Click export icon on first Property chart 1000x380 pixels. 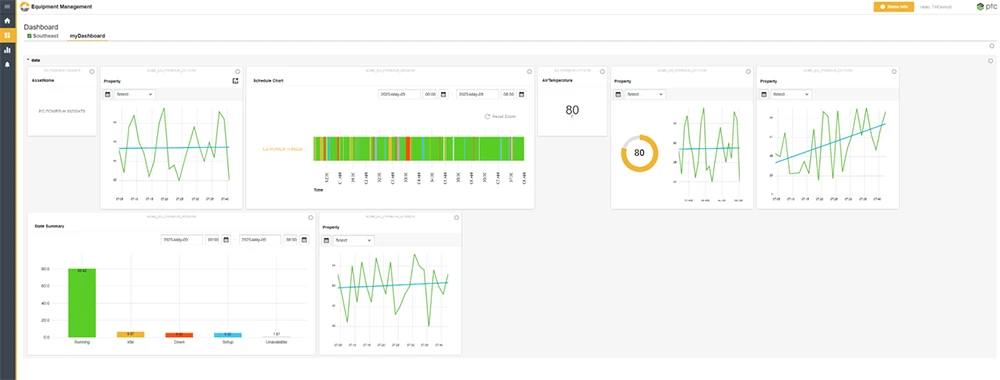[235, 81]
